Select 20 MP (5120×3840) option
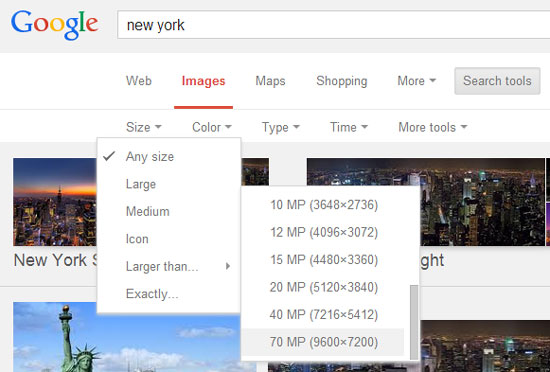The image size is (550, 372). [323, 287]
